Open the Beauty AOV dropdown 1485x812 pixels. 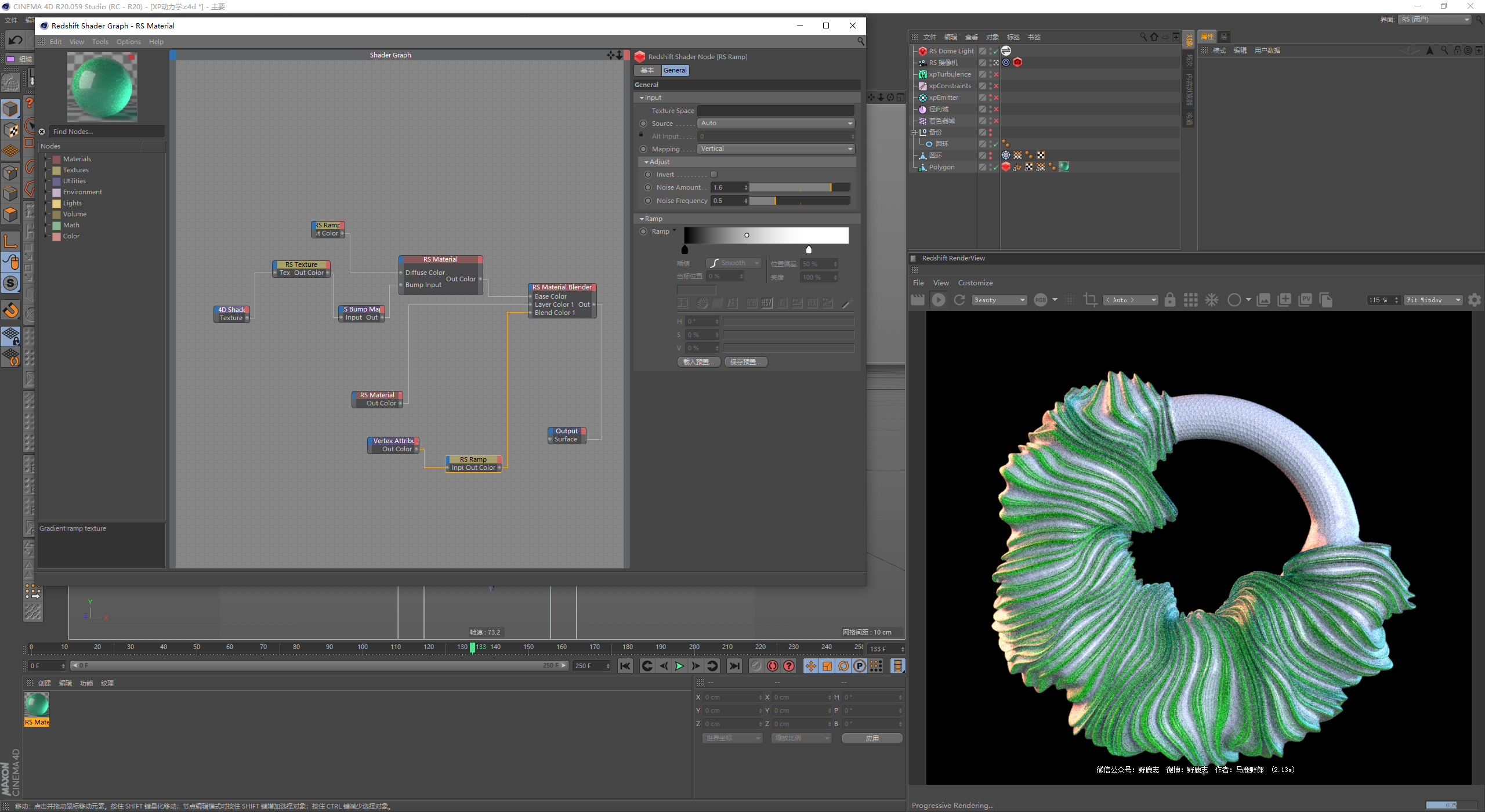999,300
